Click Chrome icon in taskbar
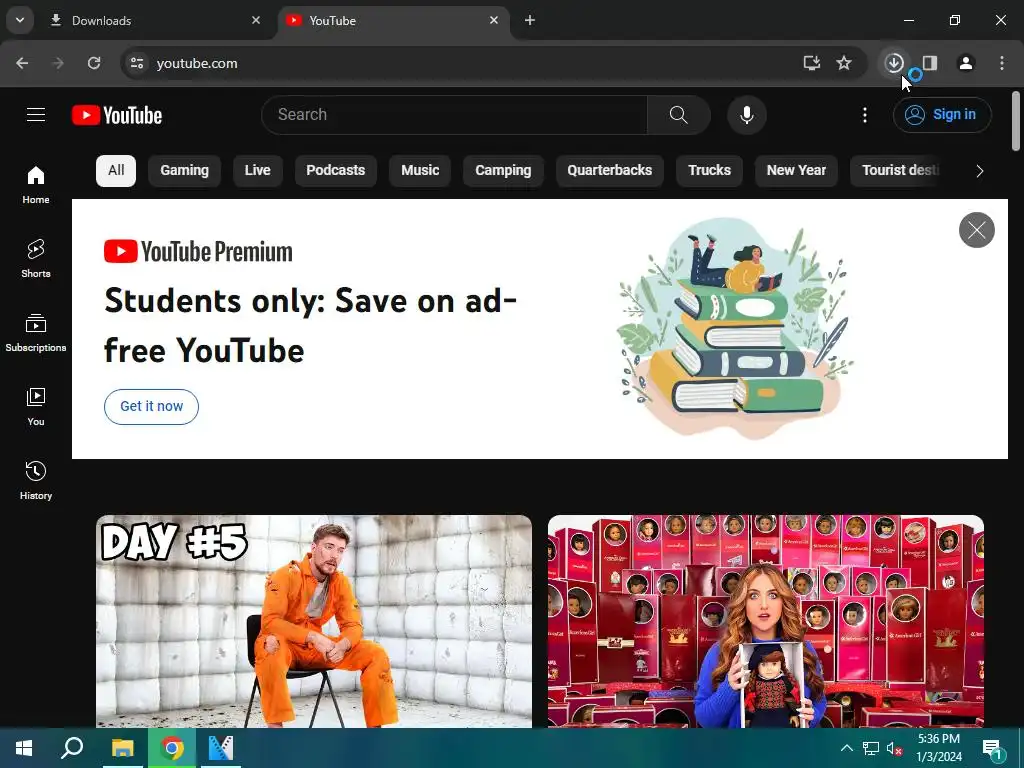The height and width of the screenshot is (768, 1024). [x=172, y=748]
